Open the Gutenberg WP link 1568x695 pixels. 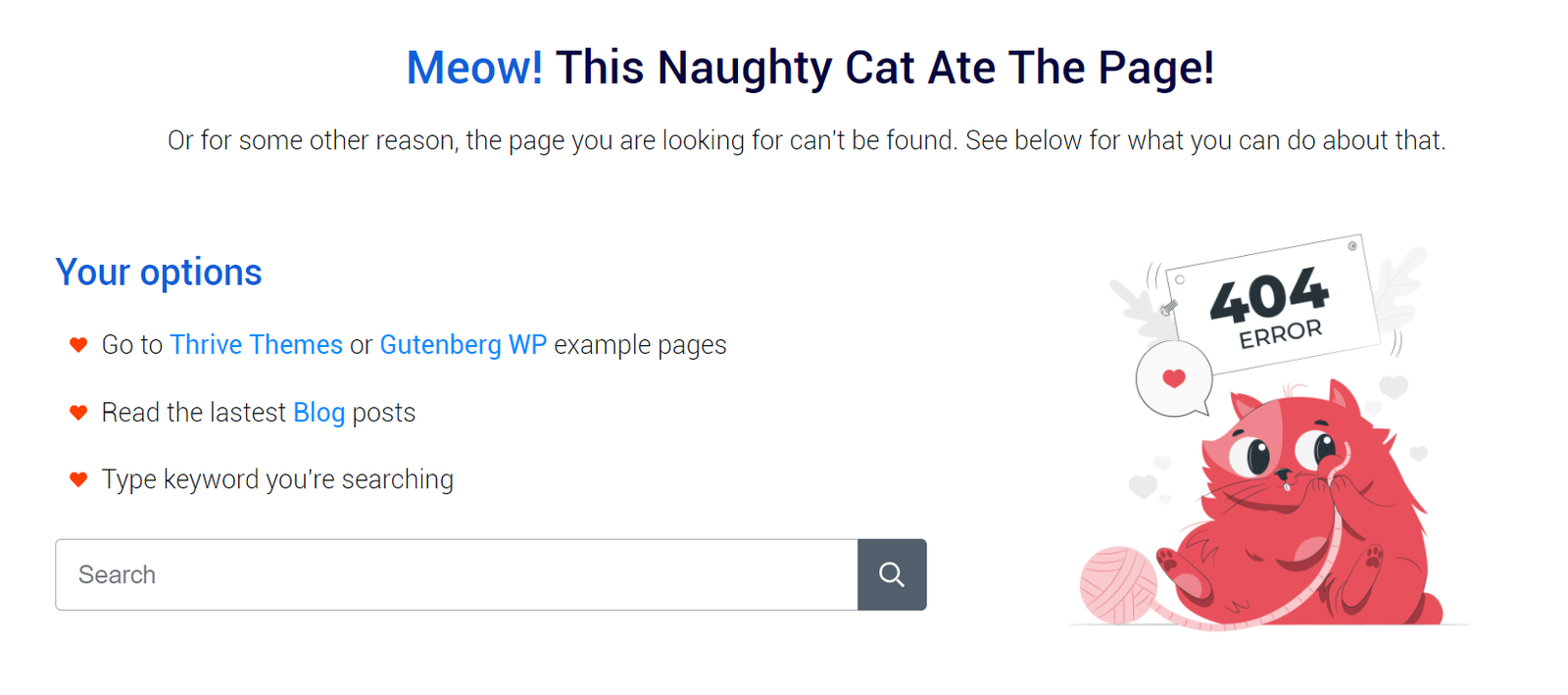click(x=463, y=345)
